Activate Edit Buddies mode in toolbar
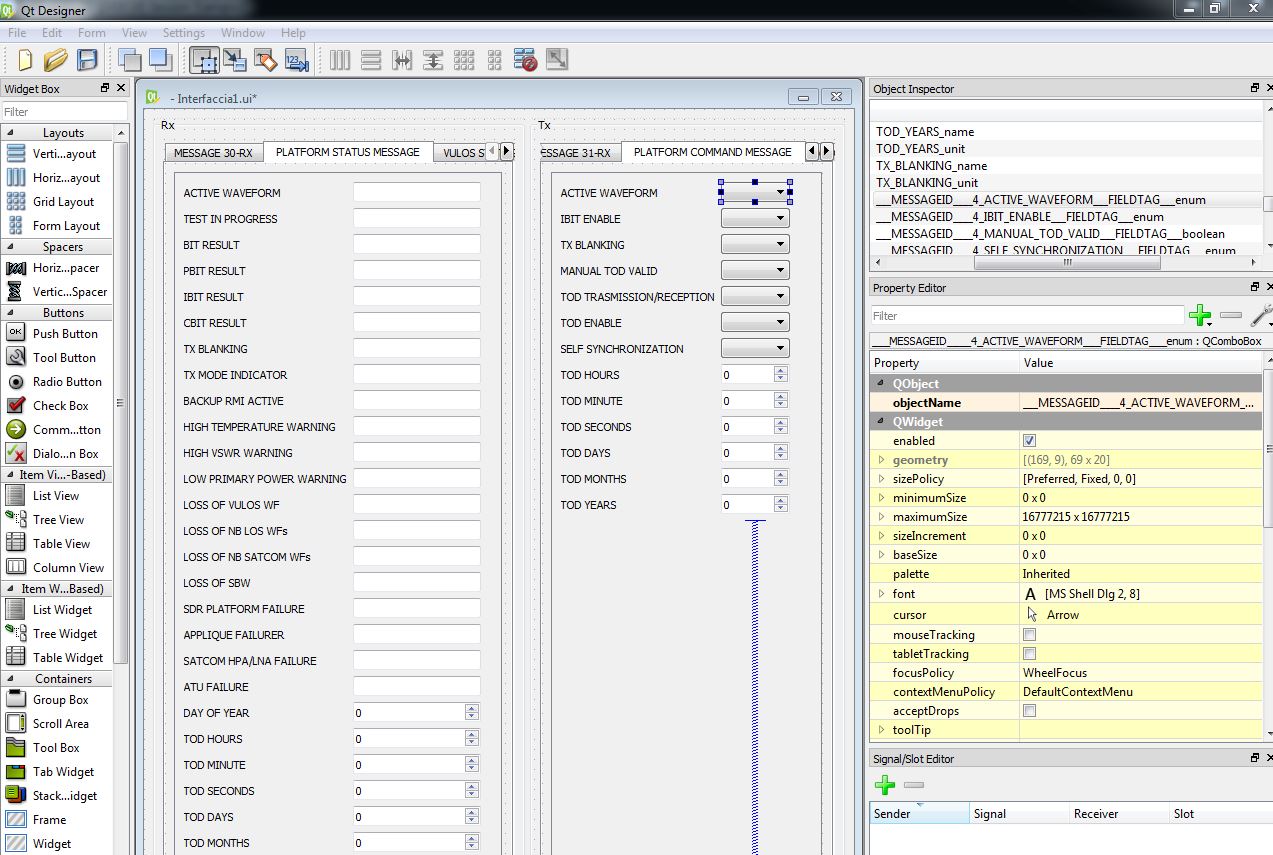 pyautogui.click(x=265, y=60)
